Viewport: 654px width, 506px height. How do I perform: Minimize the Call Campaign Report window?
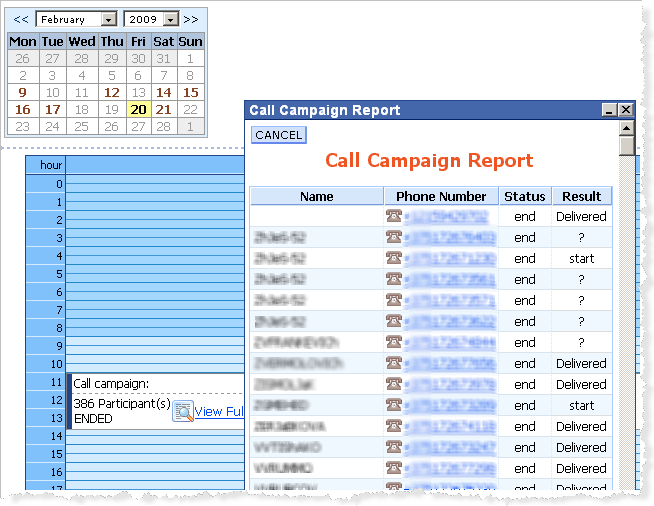(609, 110)
